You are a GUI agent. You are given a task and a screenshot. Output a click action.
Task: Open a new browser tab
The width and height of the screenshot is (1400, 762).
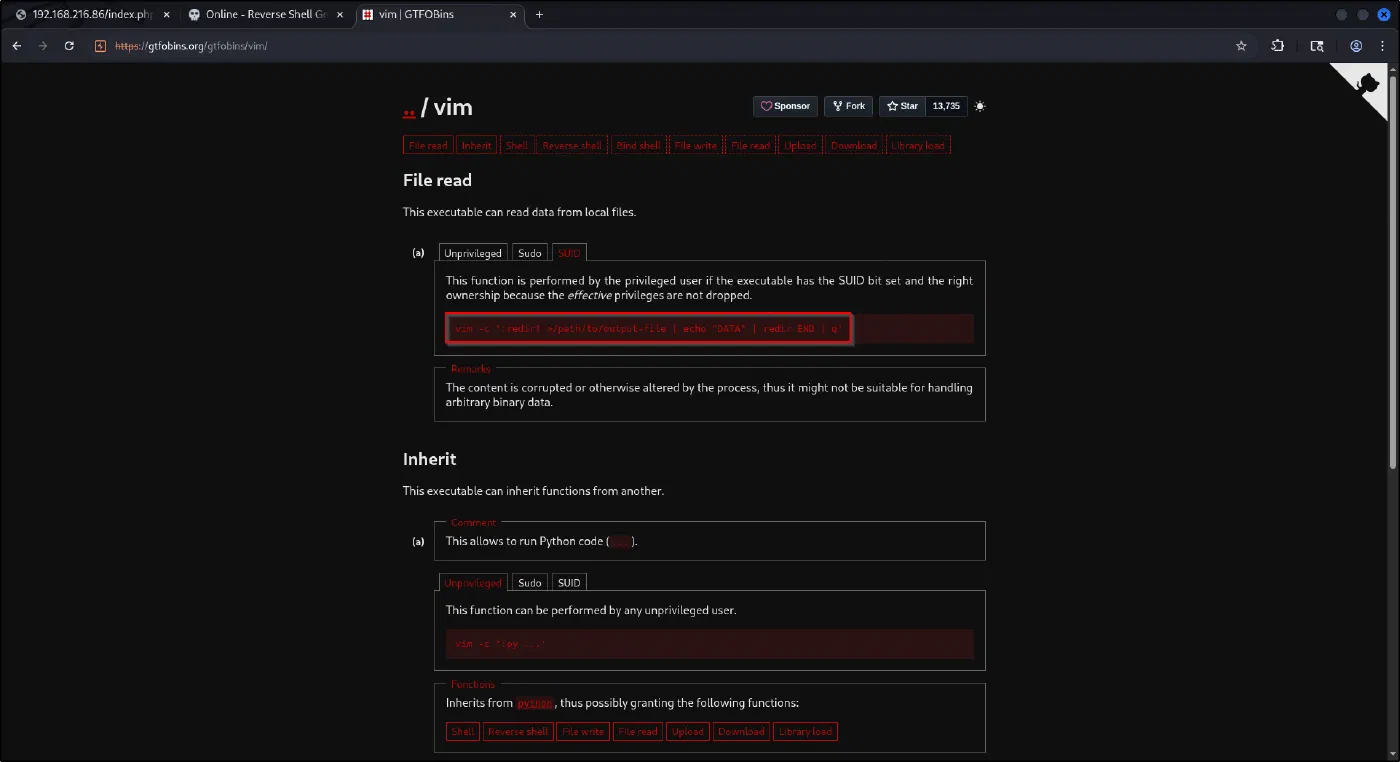tap(540, 15)
